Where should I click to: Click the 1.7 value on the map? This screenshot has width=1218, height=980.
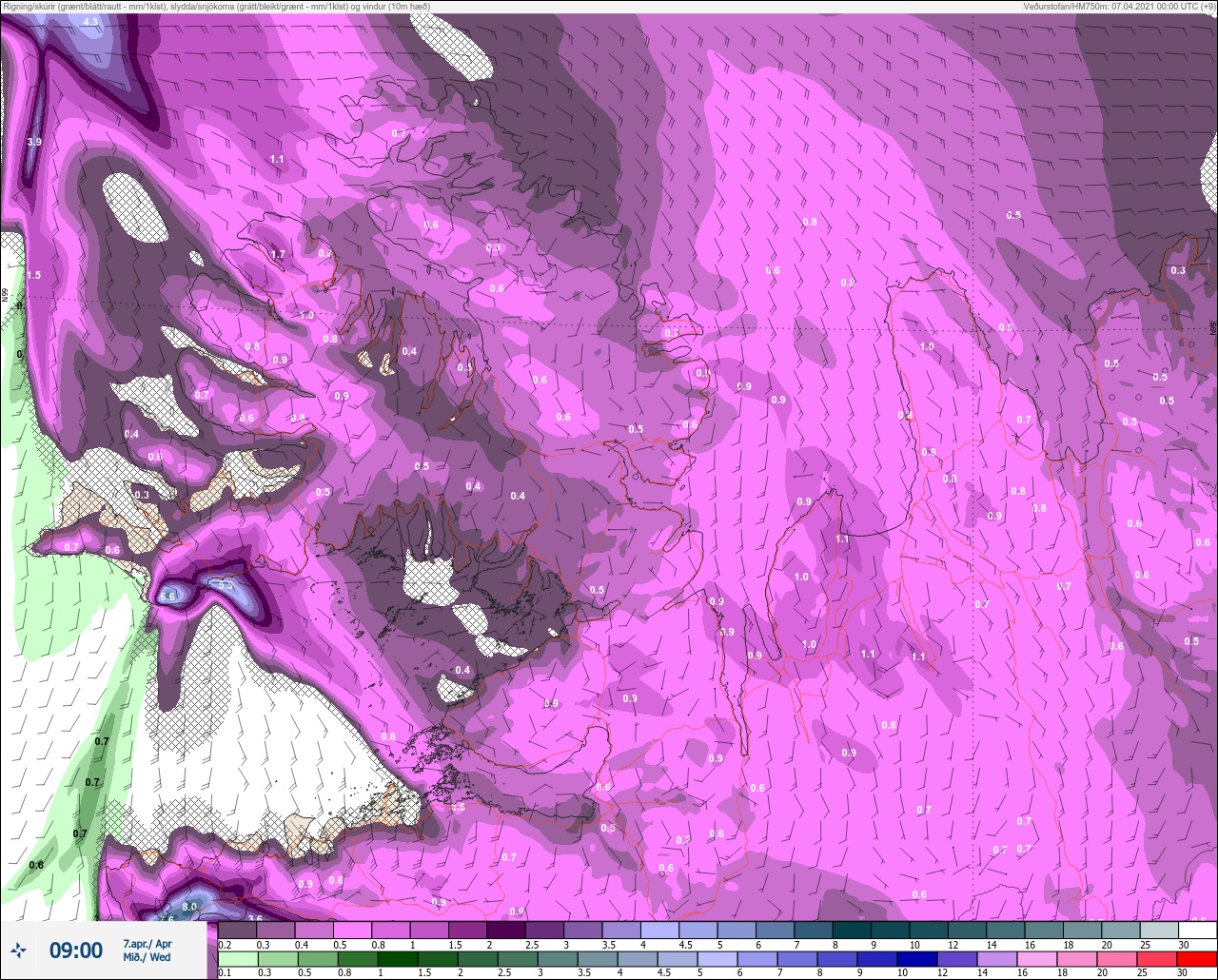tap(278, 254)
